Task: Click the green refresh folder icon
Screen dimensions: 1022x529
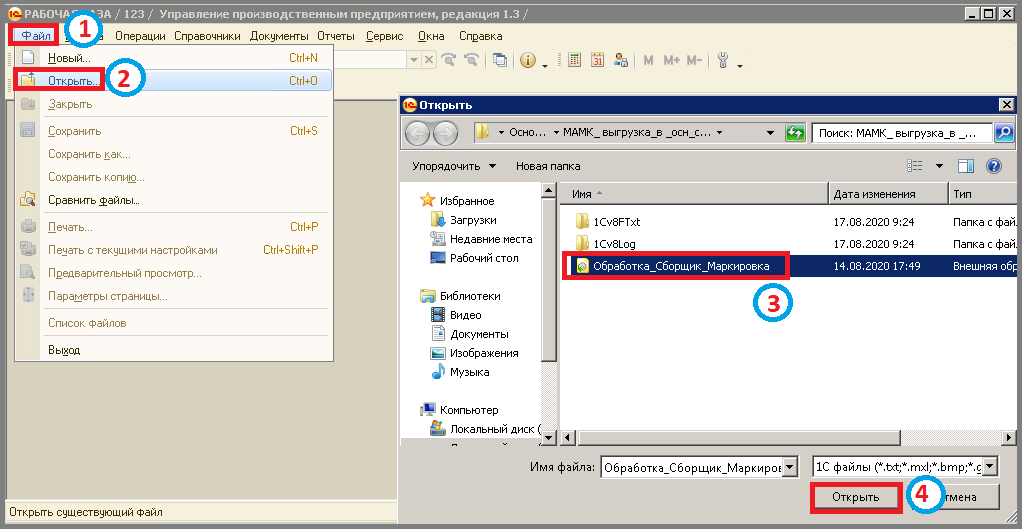Action: click(x=794, y=133)
